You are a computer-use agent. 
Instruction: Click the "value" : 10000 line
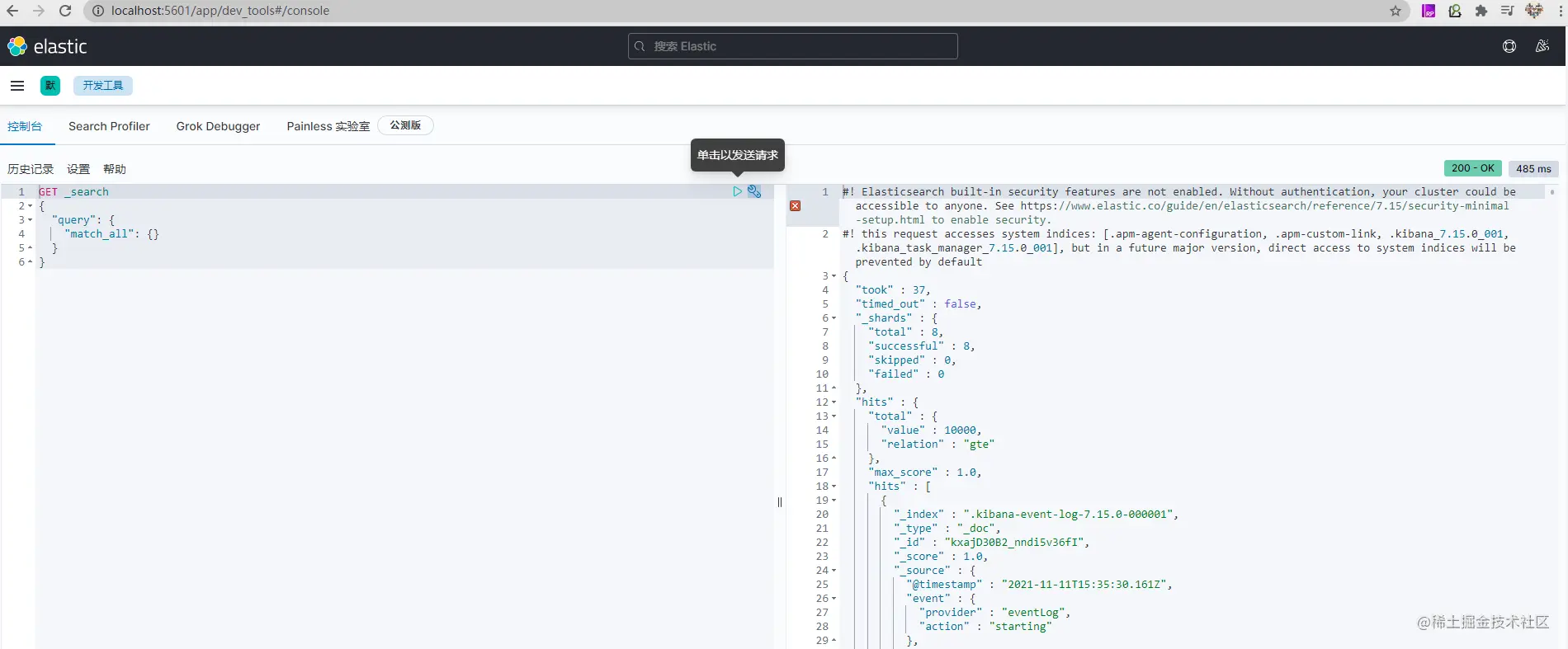point(931,430)
